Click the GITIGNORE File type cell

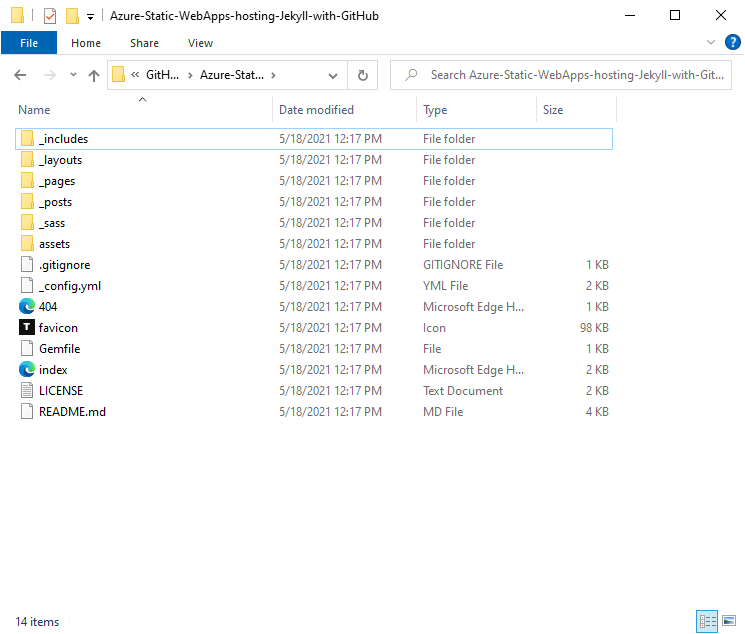click(x=463, y=265)
